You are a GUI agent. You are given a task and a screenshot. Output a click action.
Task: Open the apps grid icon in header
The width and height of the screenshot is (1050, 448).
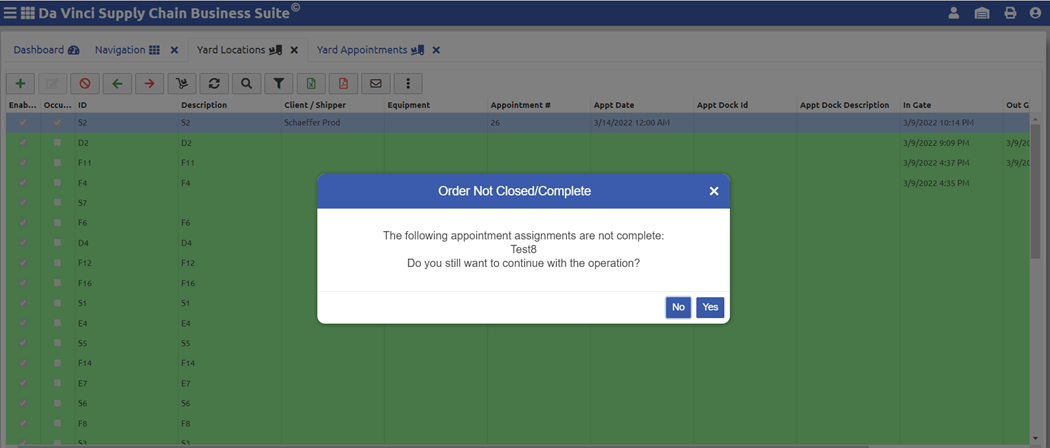pyautogui.click(x=28, y=13)
